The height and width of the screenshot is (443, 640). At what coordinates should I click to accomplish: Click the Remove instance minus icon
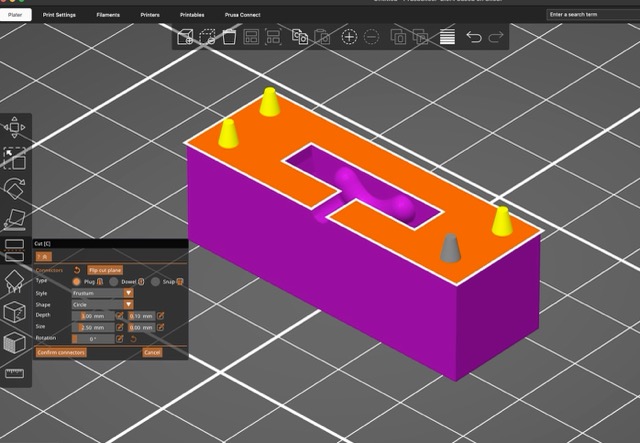[x=371, y=37]
